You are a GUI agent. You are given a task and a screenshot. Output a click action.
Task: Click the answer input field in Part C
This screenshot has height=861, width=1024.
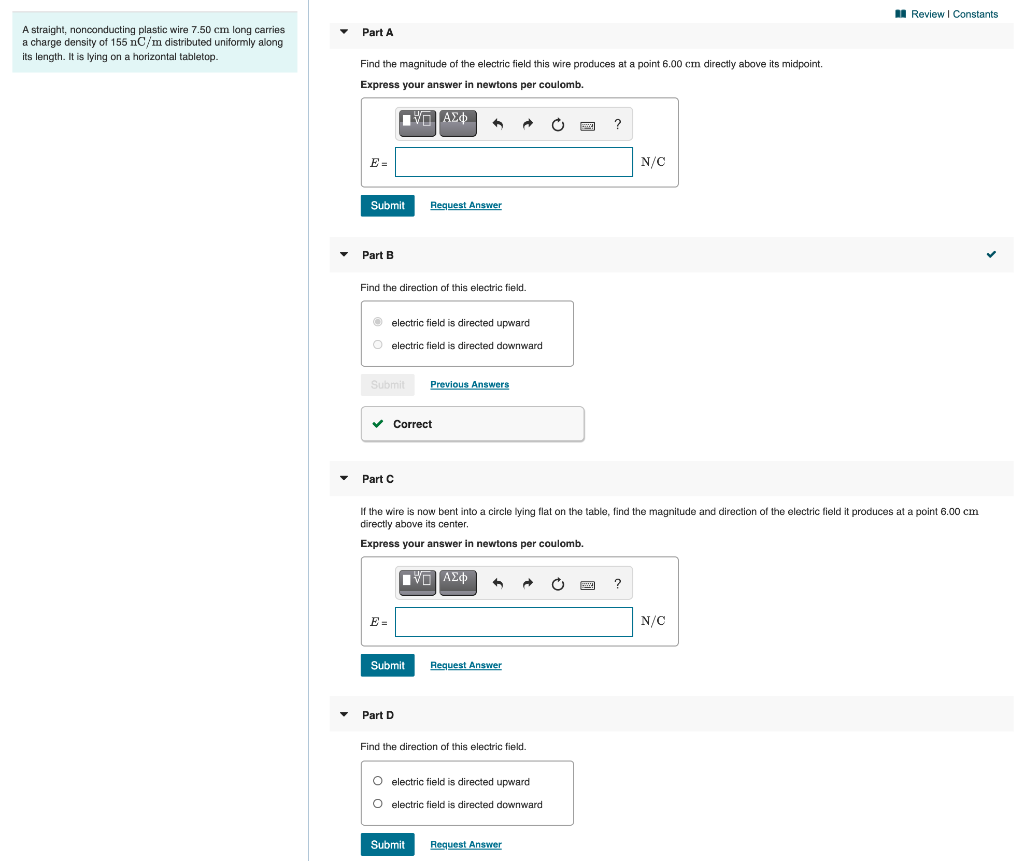point(513,621)
